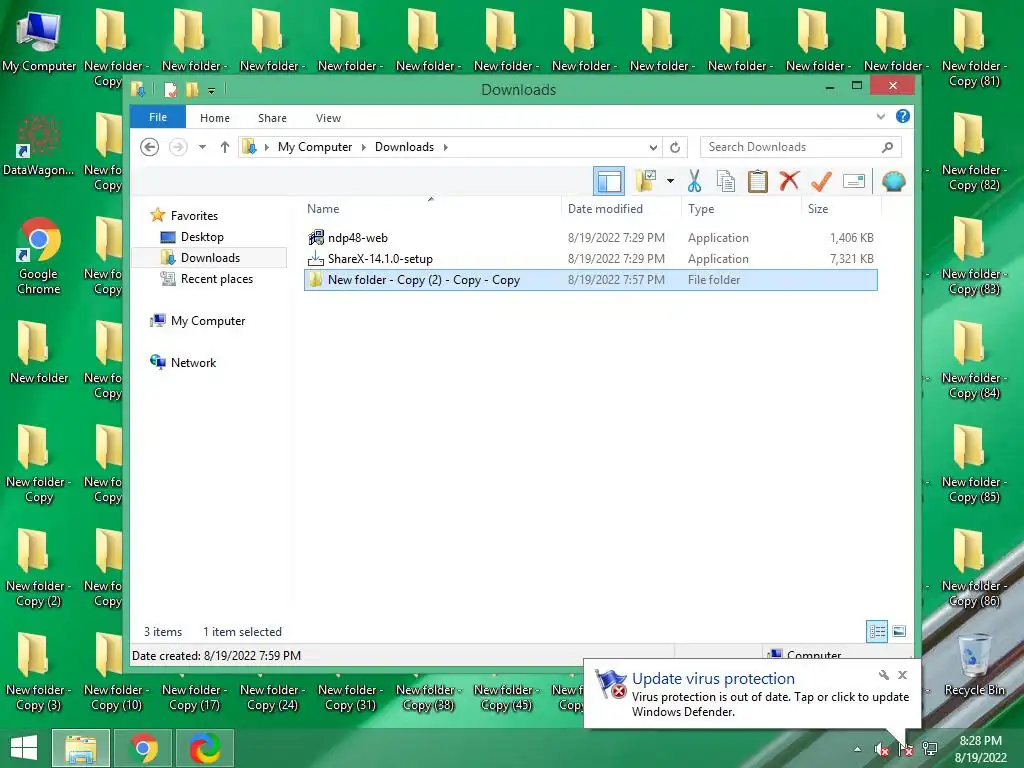This screenshot has height=768, width=1024.
Task: Click the Rename icon beside the checkmark
Action: (854, 181)
